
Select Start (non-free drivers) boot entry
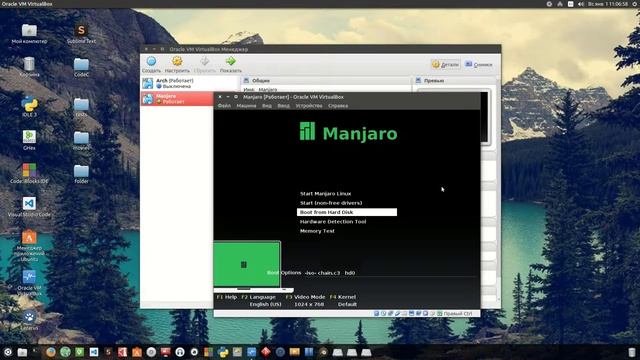pyautogui.click(x=331, y=203)
